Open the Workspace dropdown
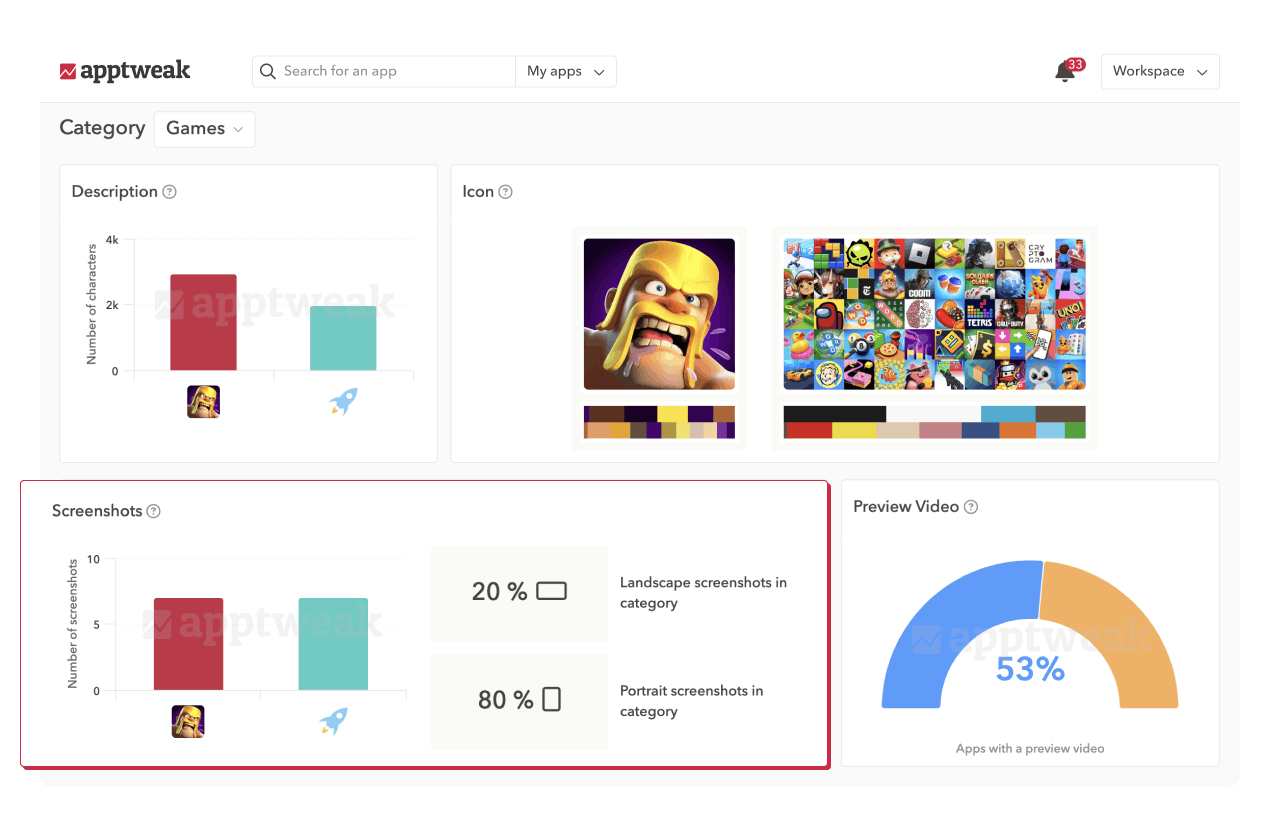 point(1160,71)
